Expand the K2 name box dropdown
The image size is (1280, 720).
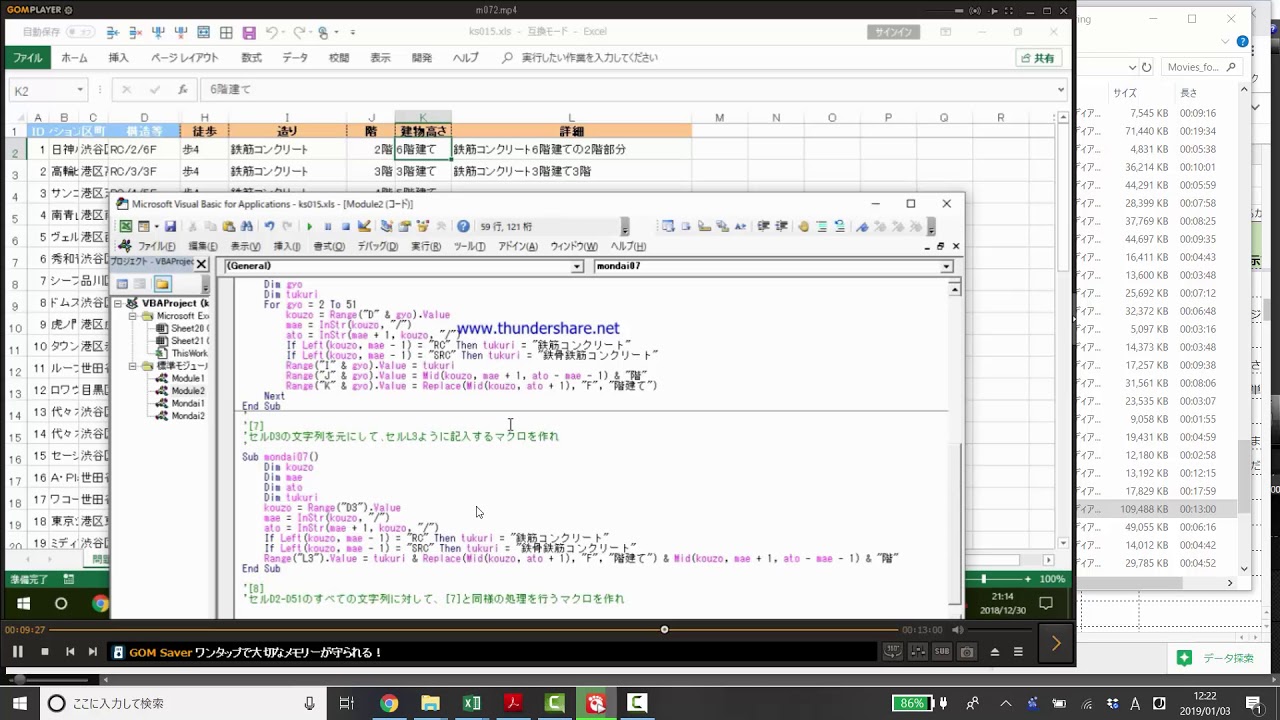(80, 90)
